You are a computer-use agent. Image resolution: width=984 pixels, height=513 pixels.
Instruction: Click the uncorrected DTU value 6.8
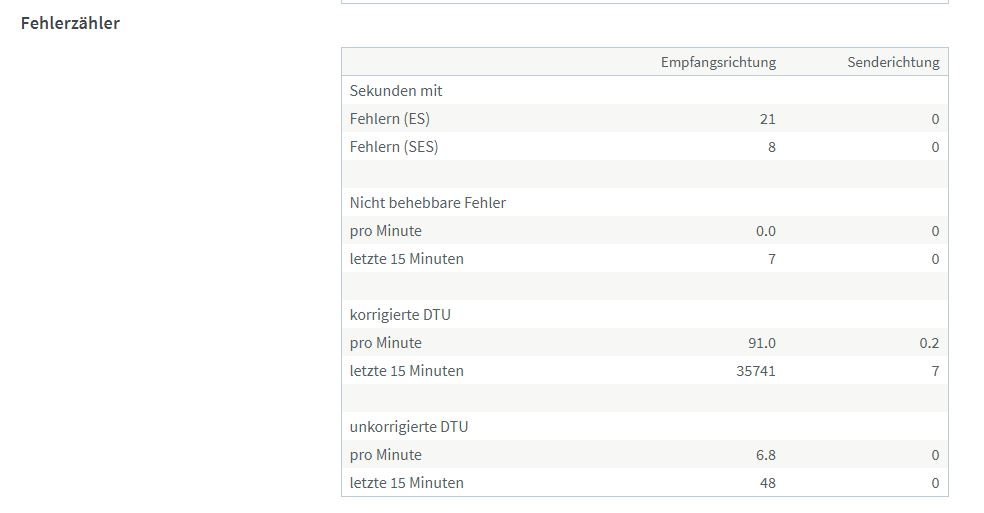point(767,455)
